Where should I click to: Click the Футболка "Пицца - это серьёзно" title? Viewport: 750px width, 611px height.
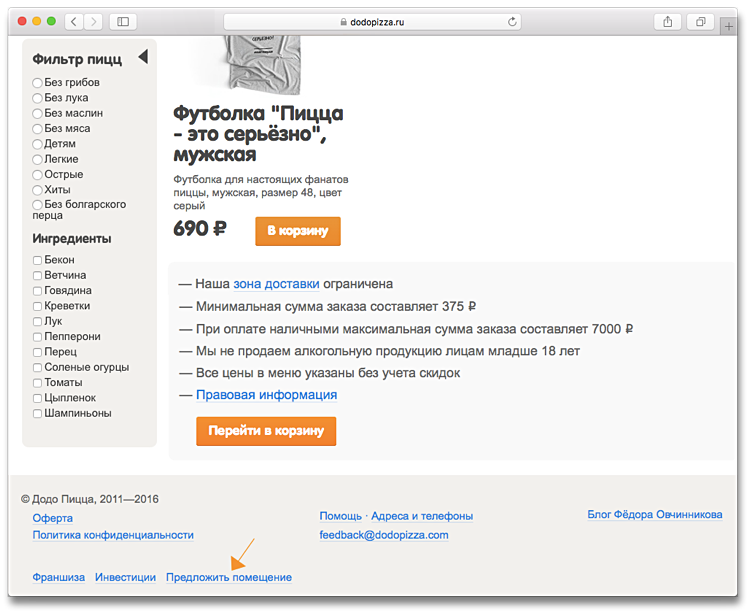[x=258, y=134]
